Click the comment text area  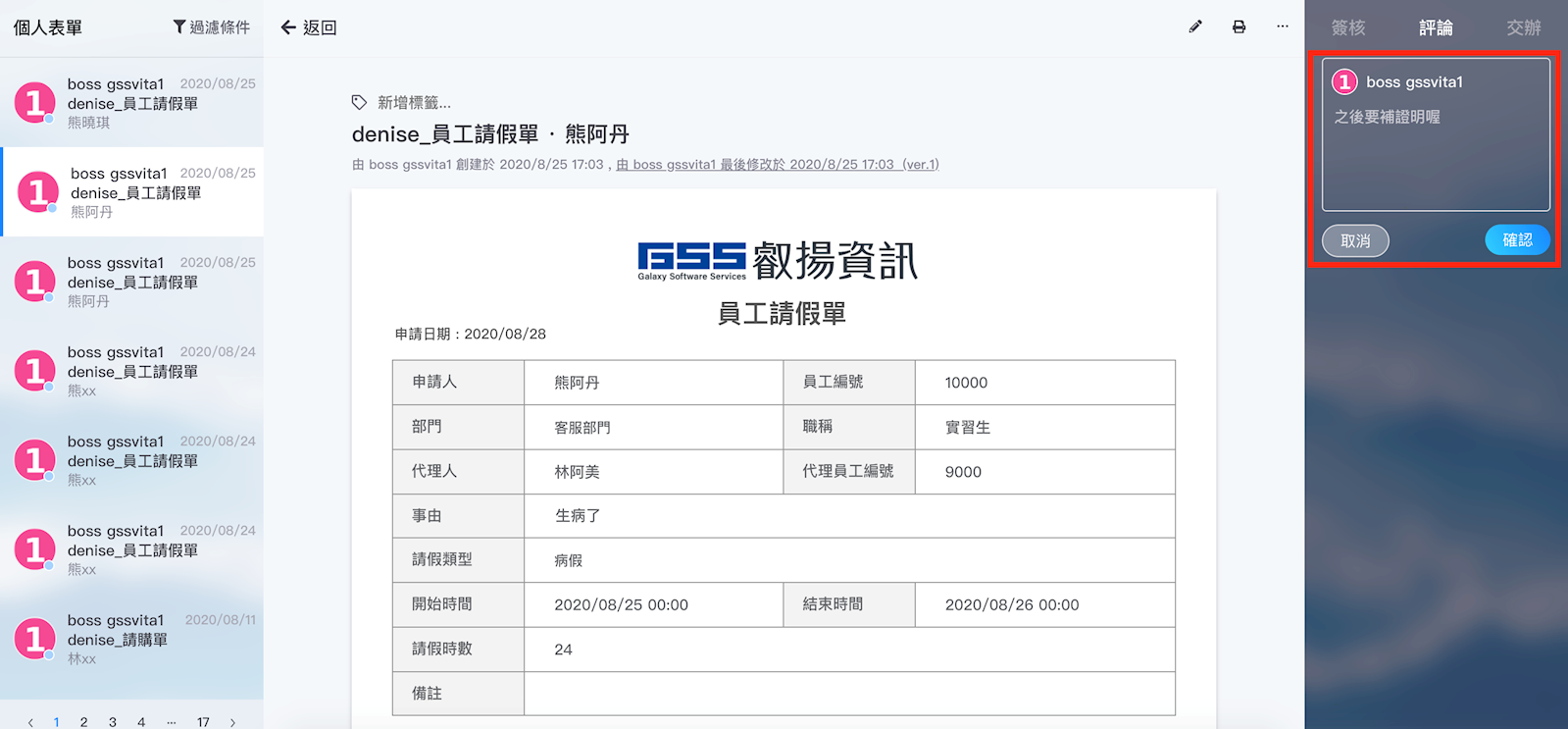1436,157
